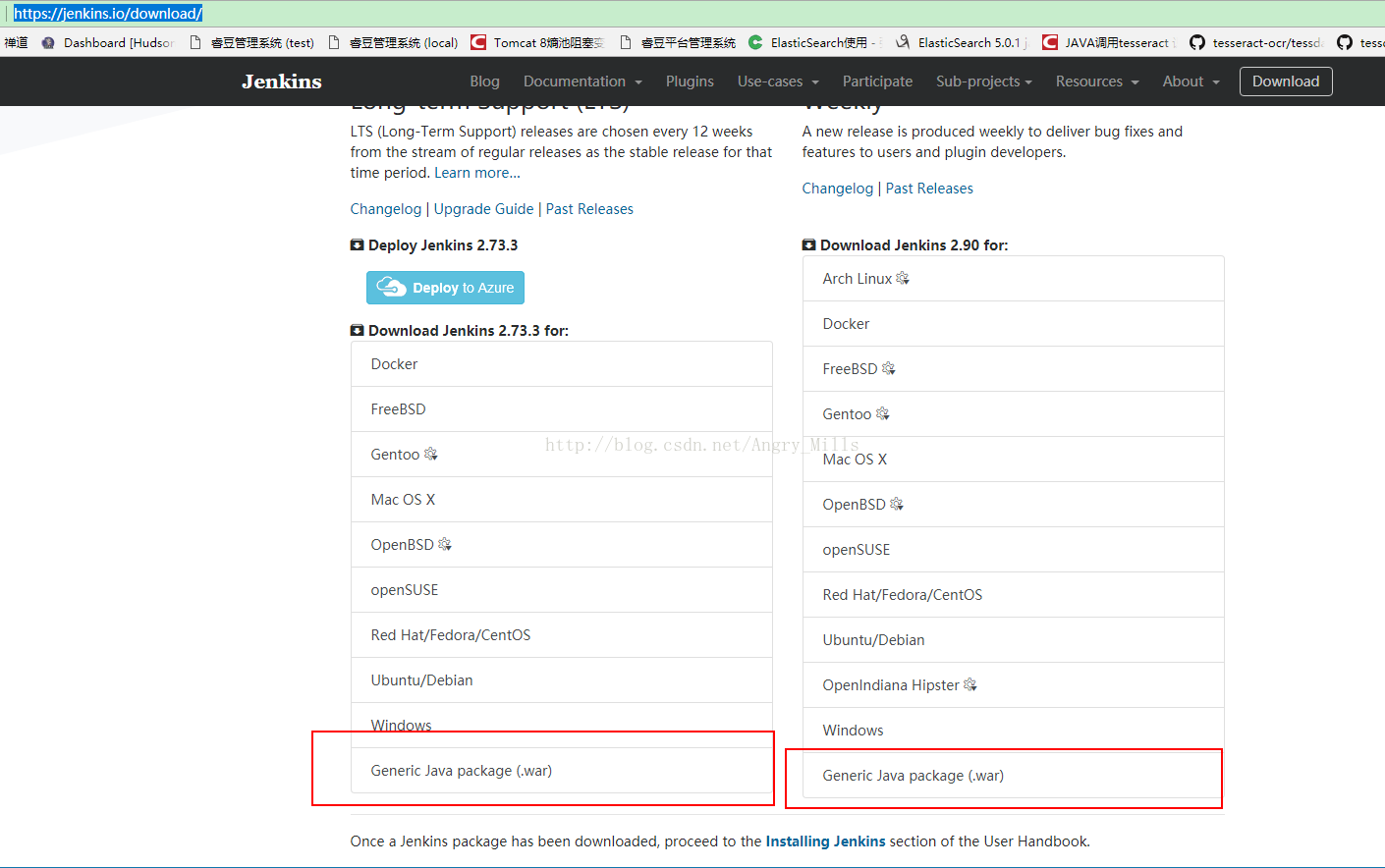Select Red Hat/Fedora/CentOS under Jenkins 2.73.3
This screenshot has width=1385, height=868.
coord(562,635)
